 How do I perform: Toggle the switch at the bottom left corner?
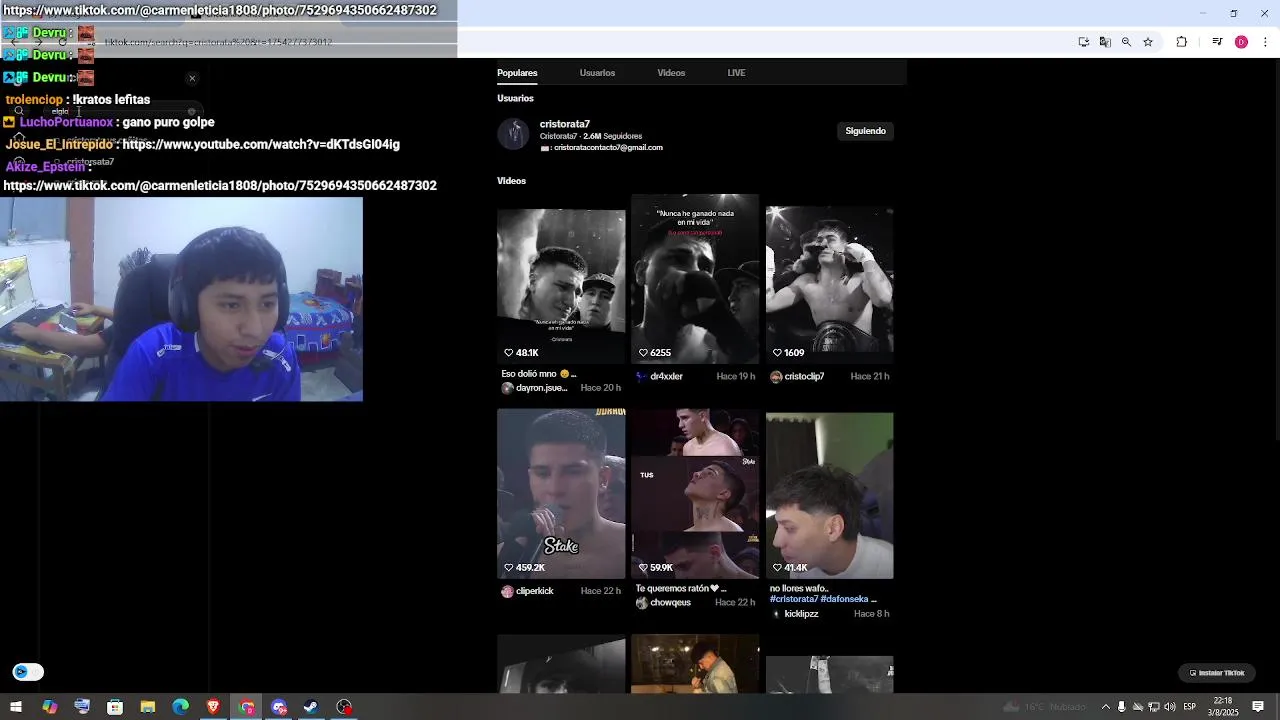pyautogui.click(x=28, y=672)
